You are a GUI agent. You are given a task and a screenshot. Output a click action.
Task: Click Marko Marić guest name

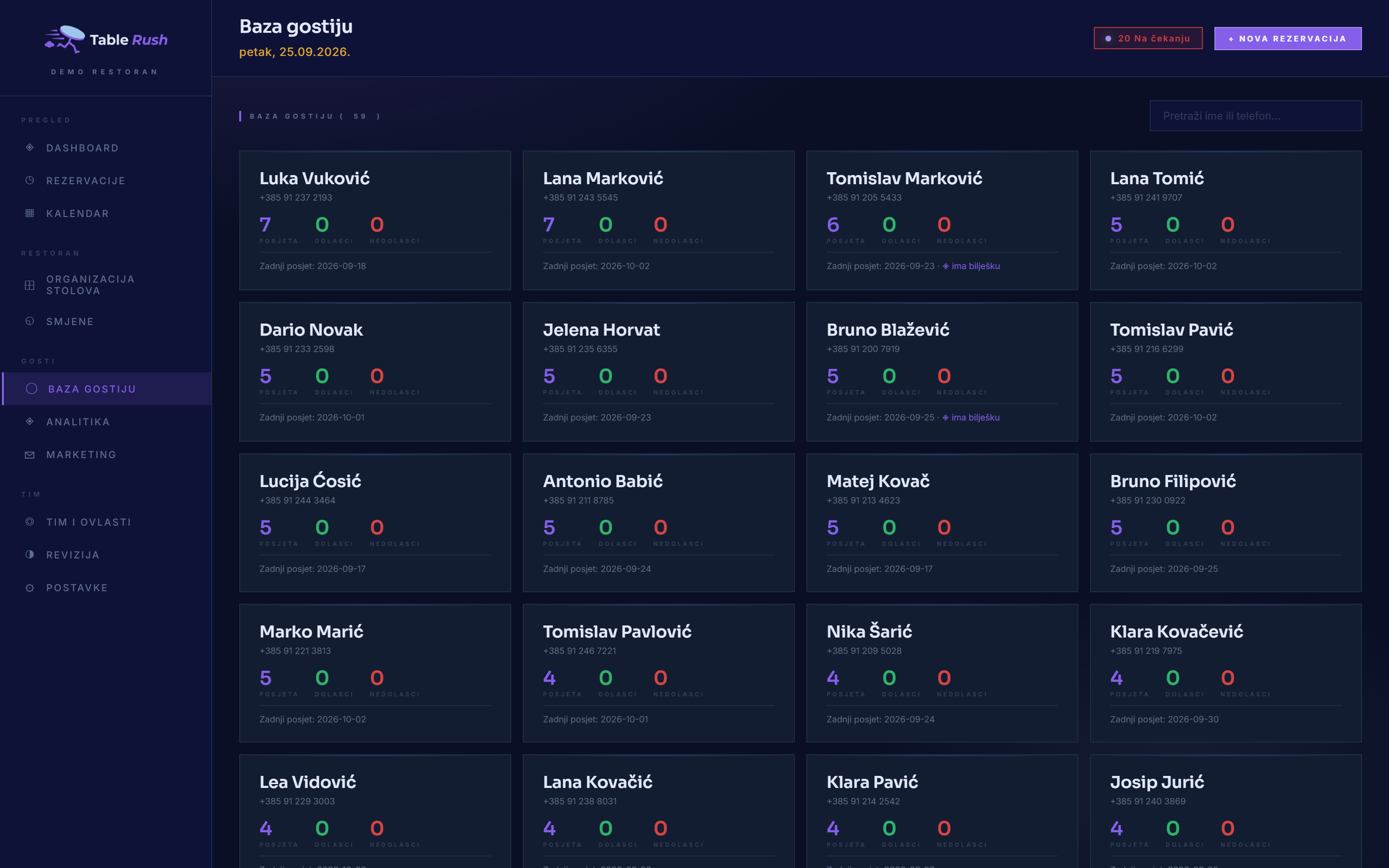click(311, 632)
